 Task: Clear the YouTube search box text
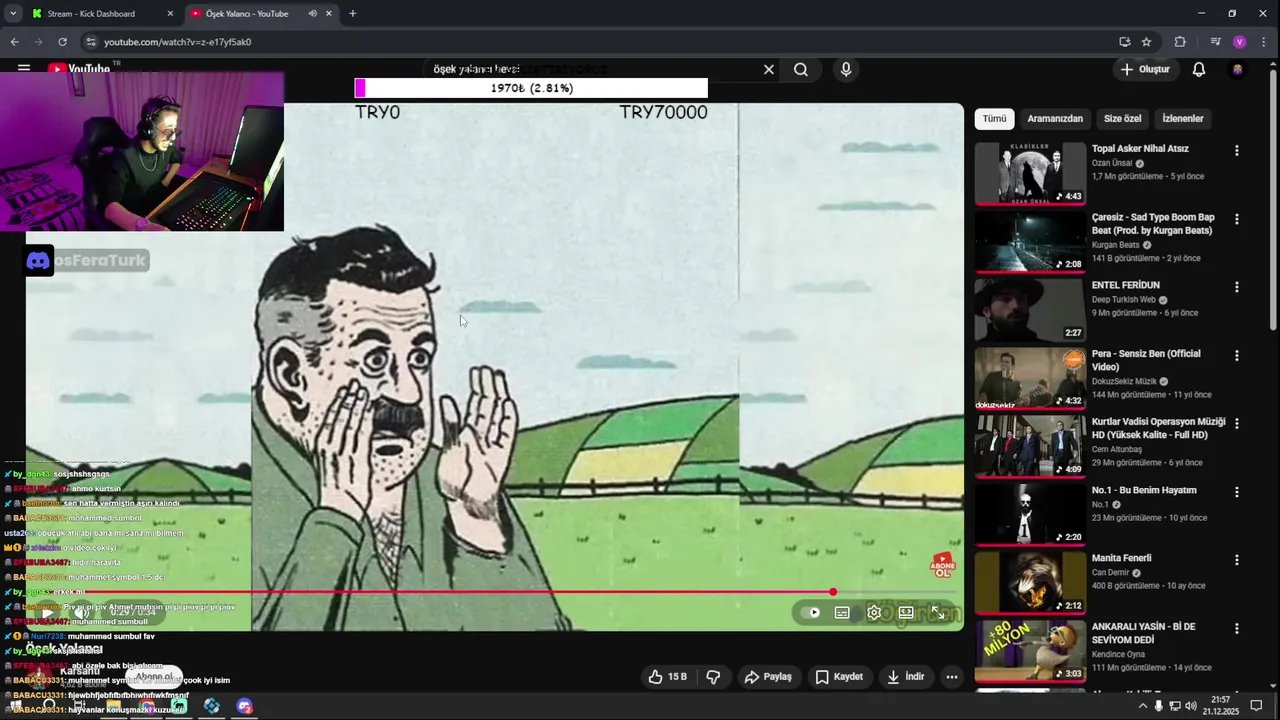tap(768, 69)
